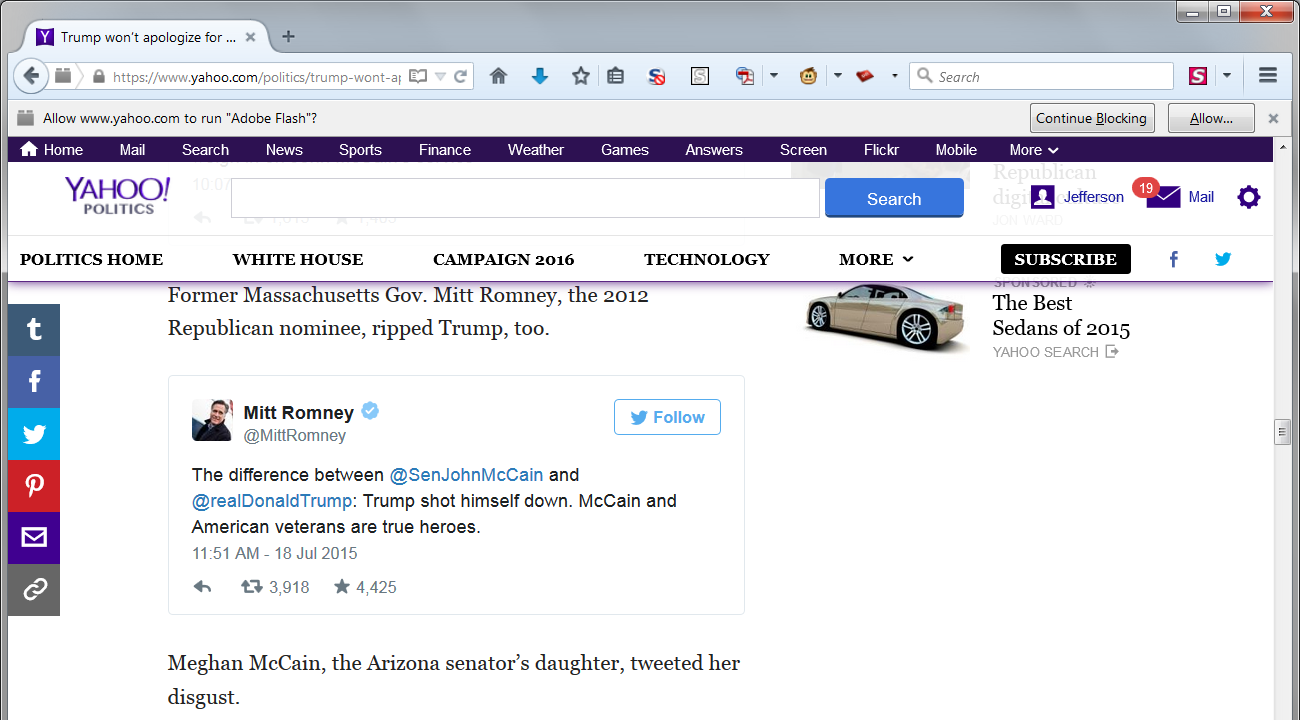Open Technology navigation item
The width and height of the screenshot is (1304, 720).
pyautogui.click(x=707, y=259)
